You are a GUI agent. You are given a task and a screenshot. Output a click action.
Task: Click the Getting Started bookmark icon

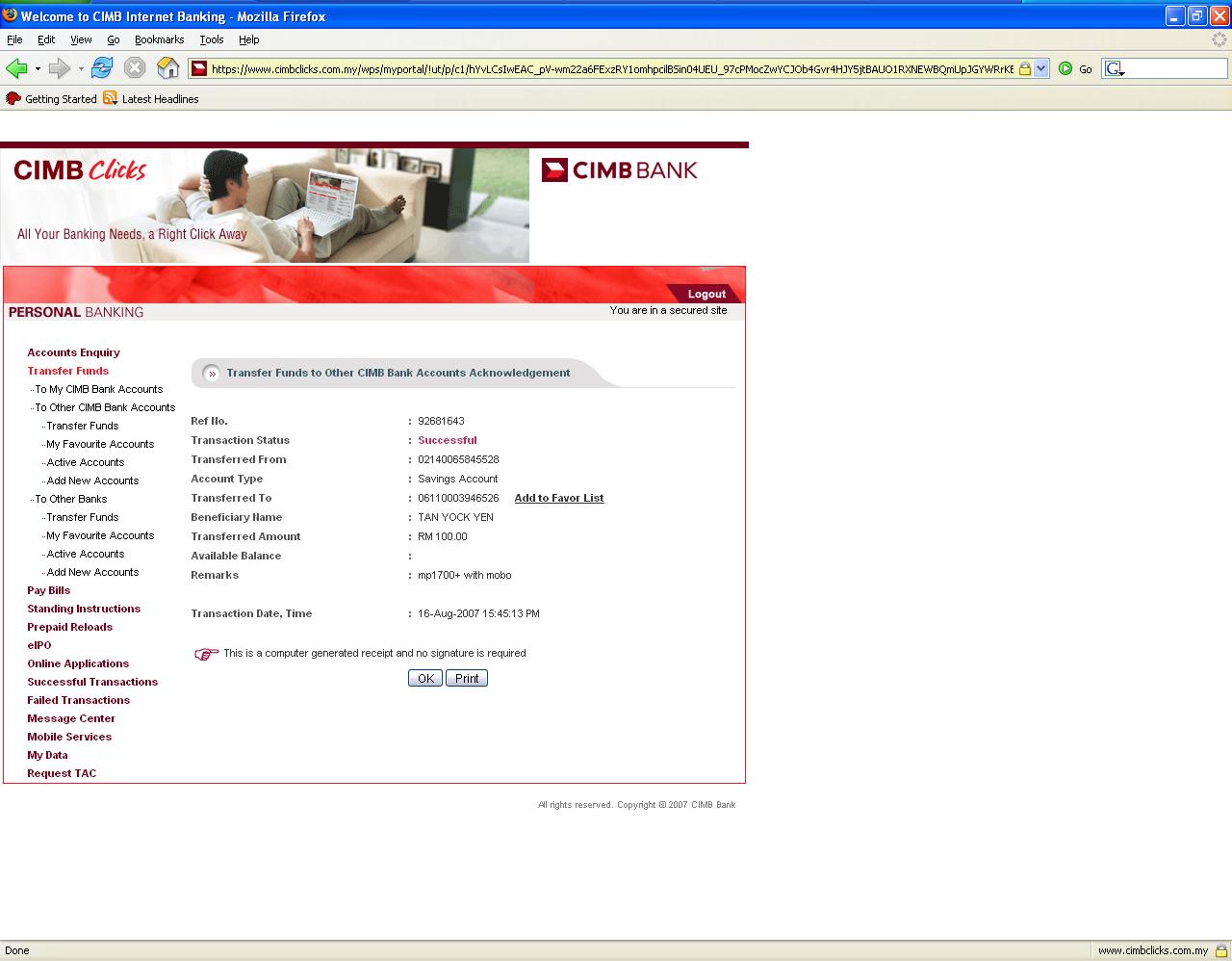tap(13, 98)
